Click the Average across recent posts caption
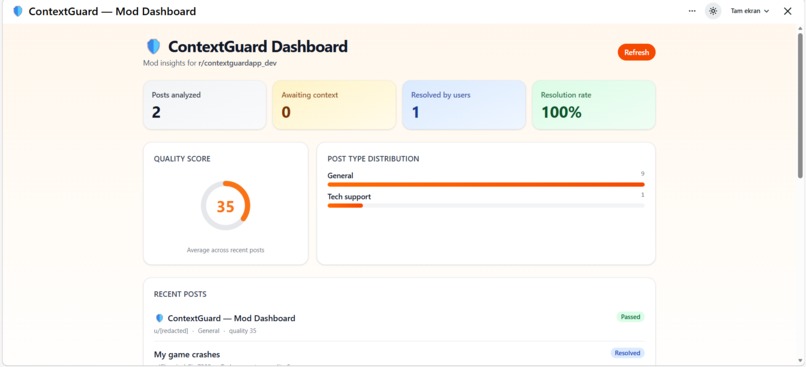Screen dimensions: 806x367 pos(225,250)
